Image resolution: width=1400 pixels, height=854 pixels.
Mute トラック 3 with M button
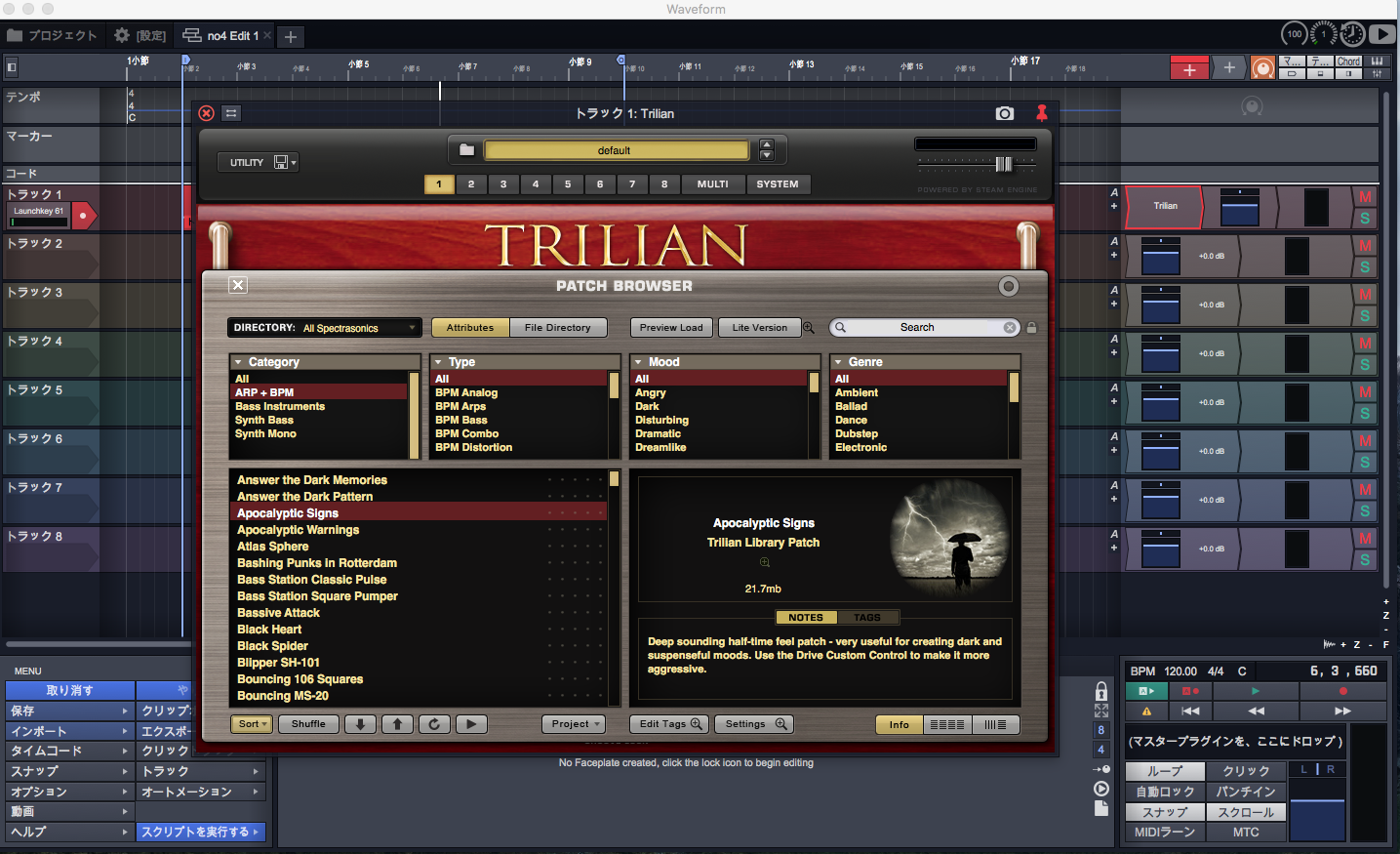point(1365,295)
